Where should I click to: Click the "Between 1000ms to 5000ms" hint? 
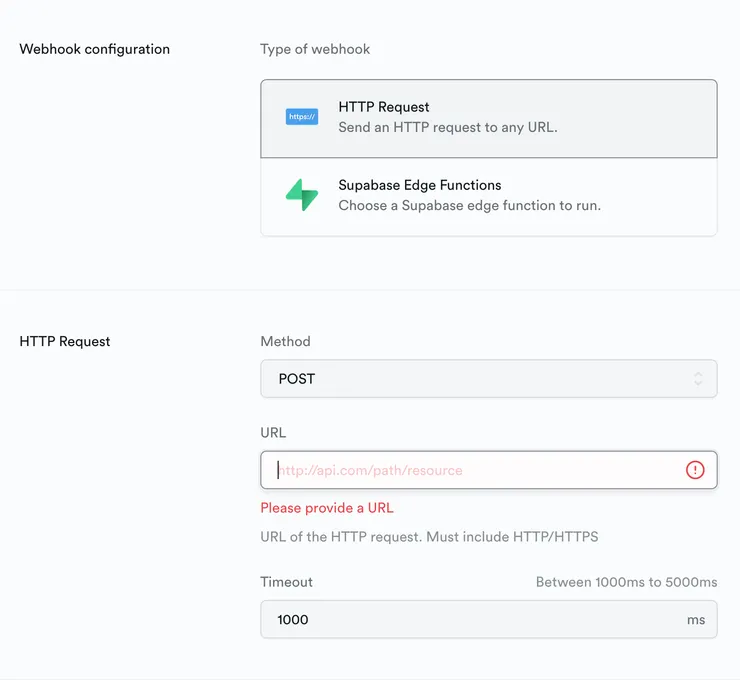click(x=626, y=582)
